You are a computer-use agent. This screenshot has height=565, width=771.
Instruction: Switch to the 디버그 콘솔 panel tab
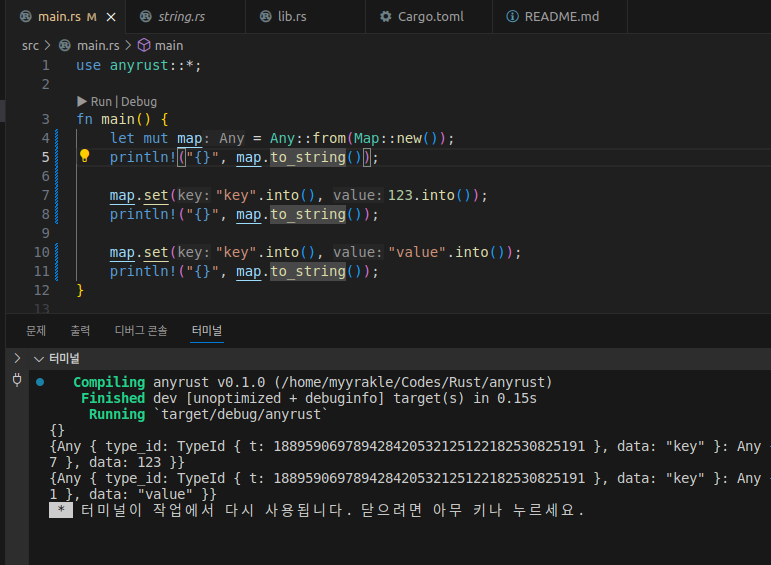(141, 330)
